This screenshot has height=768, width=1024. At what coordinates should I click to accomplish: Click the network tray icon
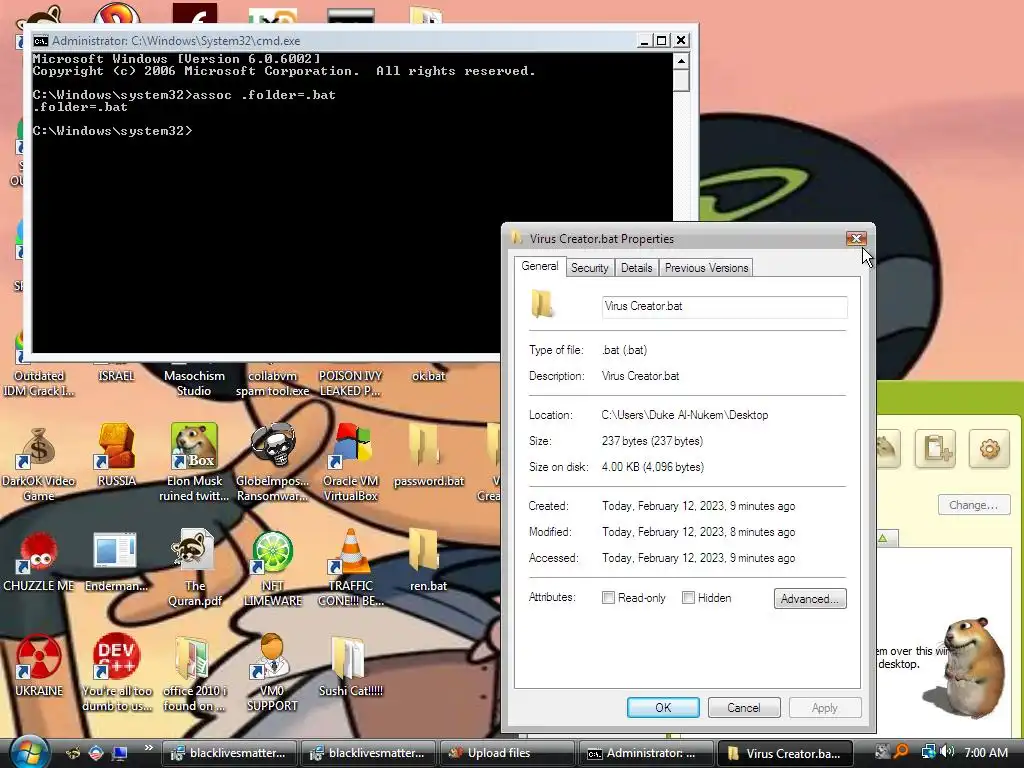click(x=927, y=752)
